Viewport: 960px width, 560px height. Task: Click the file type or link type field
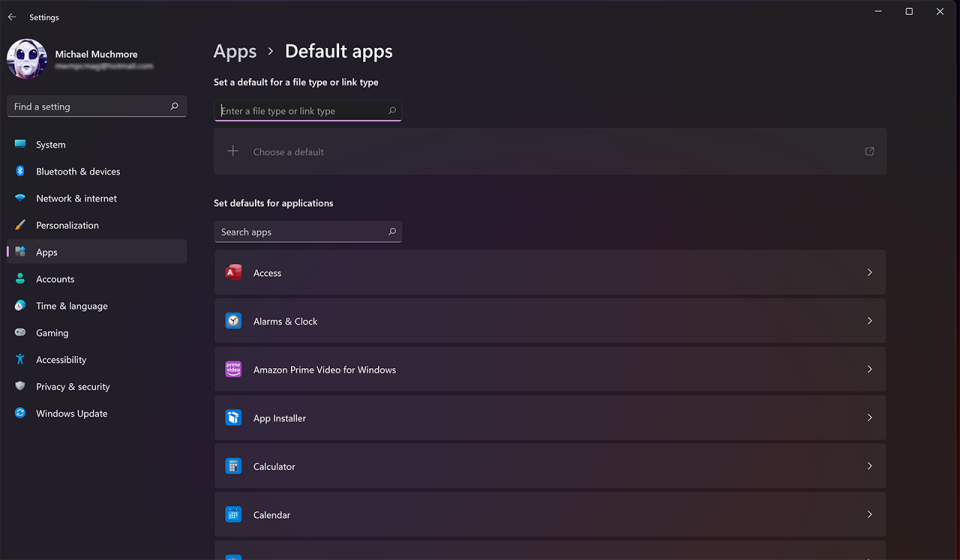pos(308,111)
